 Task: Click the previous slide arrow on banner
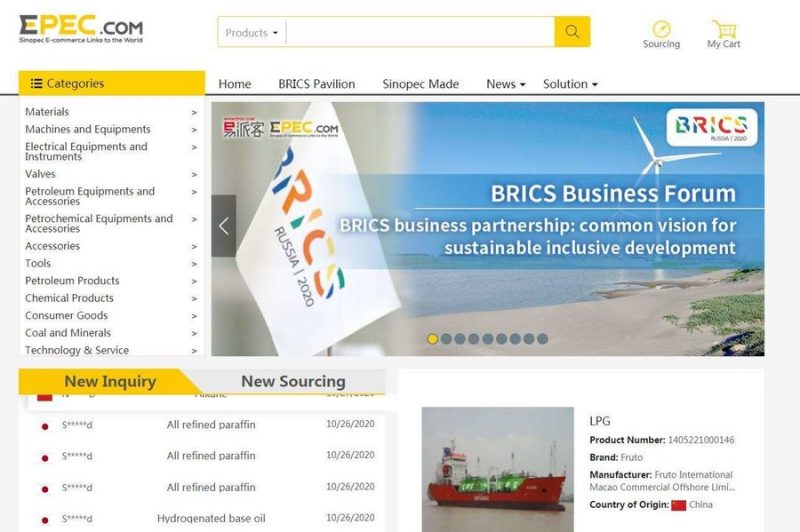(224, 226)
